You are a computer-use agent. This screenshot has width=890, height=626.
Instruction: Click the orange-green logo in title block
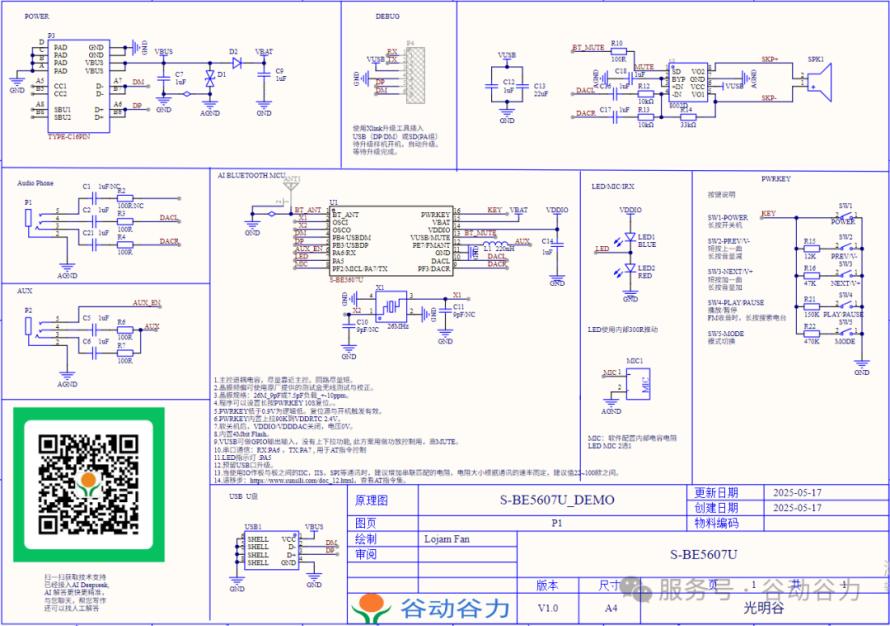[x=371, y=608]
